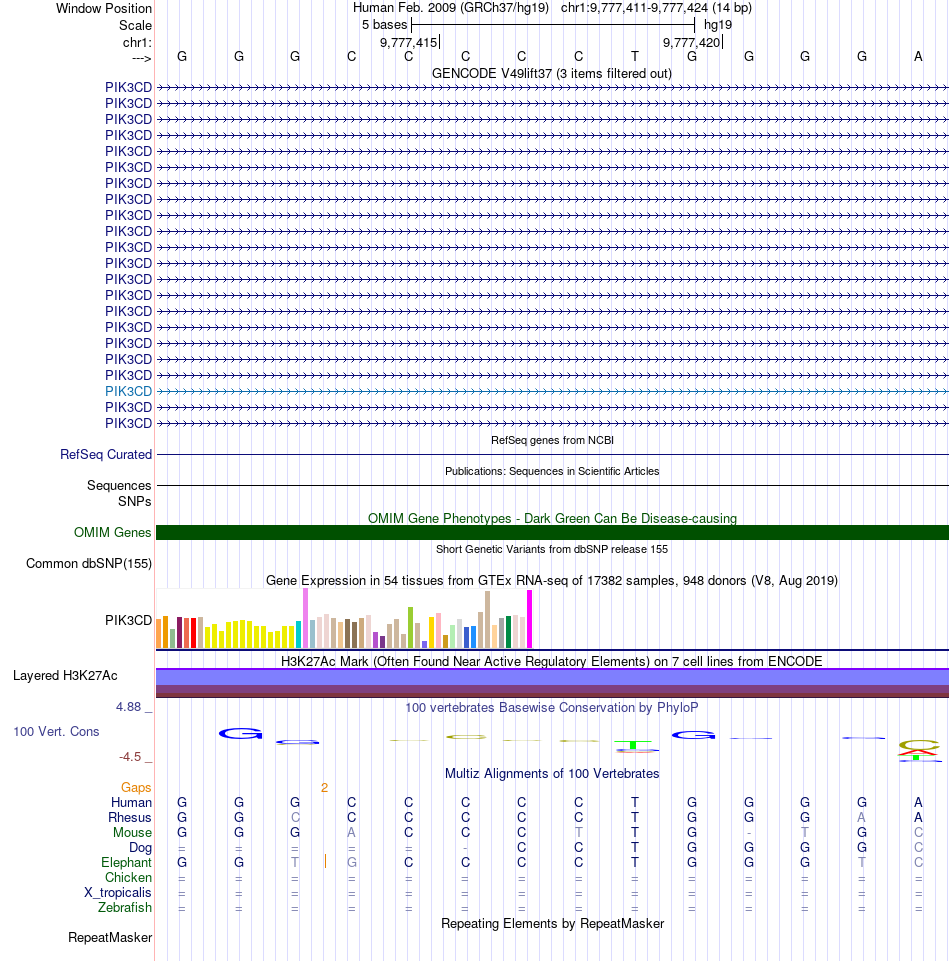
Task: Click the RefSeq Curated track label
Action: 106,454
